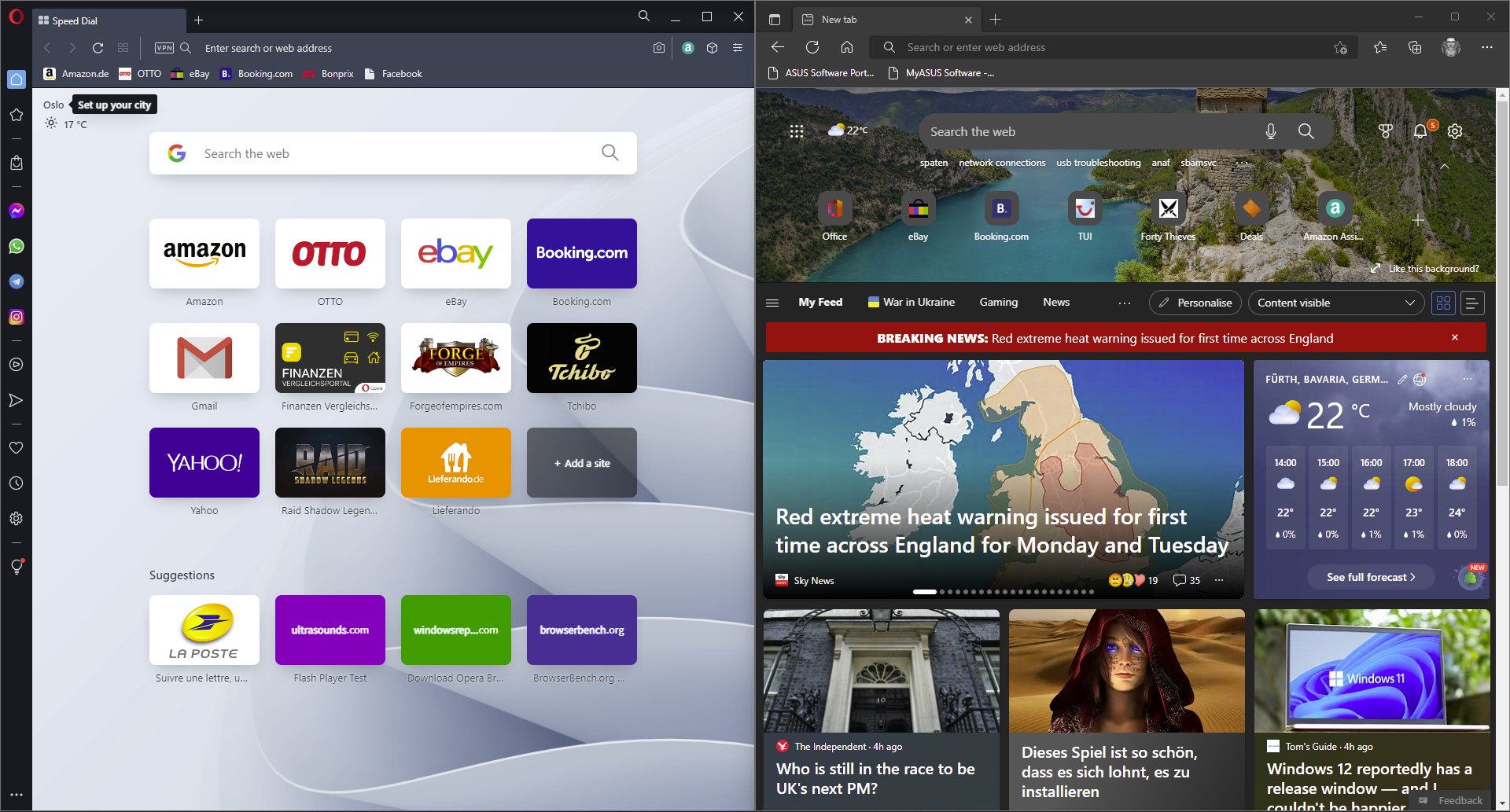Viewport: 1510px width, 812px height.
Task: Open Opera lightbulb tips icon
Action: pyautogui.click(x=16, y=566)
